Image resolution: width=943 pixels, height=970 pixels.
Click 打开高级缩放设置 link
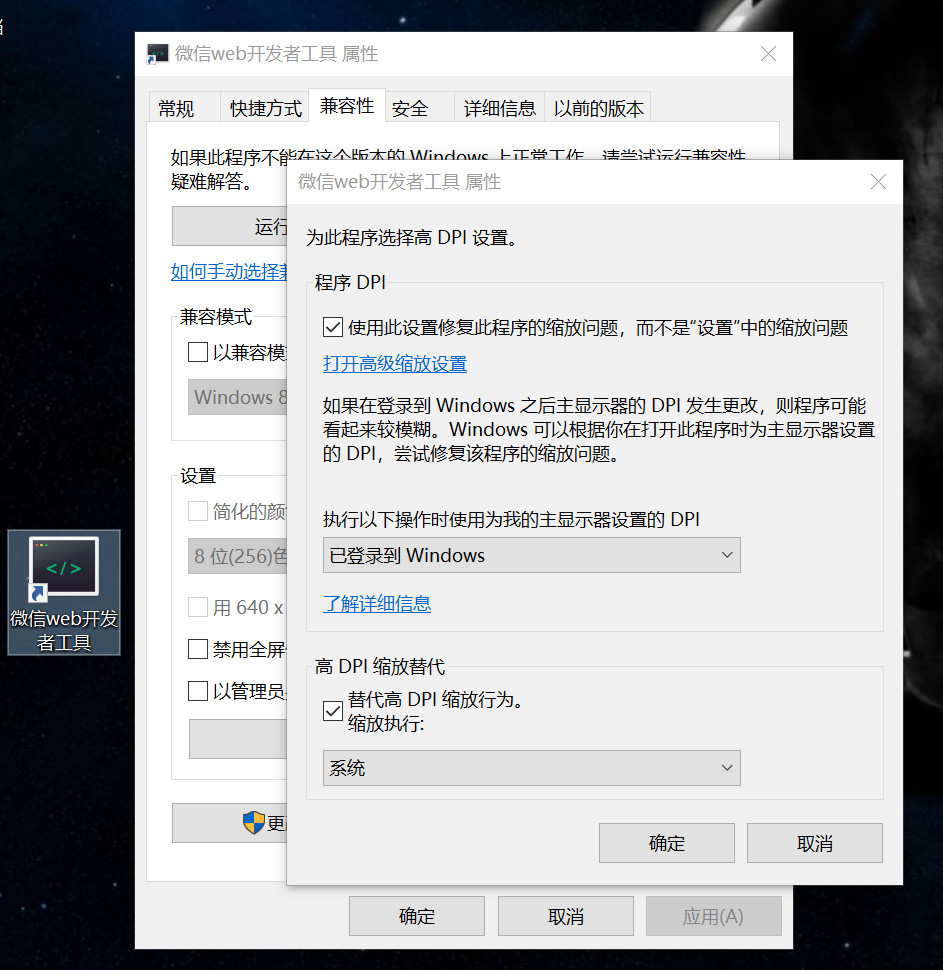[395, 364]
